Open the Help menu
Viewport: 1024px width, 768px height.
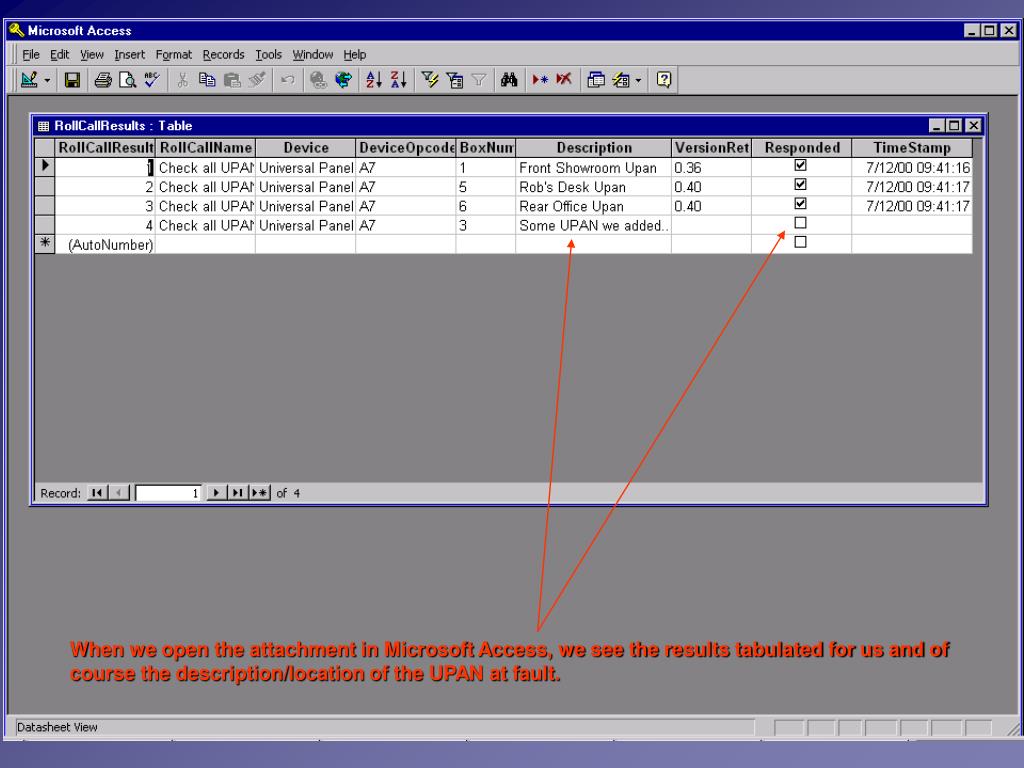[x=355, y=55]
